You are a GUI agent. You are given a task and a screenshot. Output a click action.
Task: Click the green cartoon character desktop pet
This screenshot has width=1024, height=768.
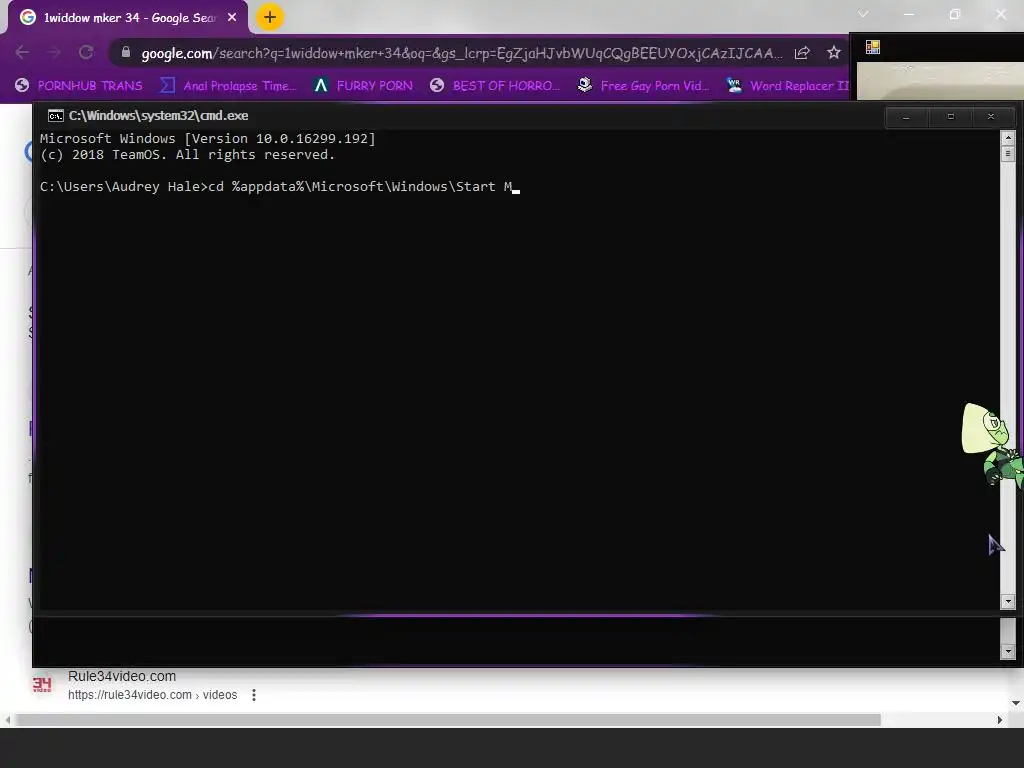[x=992, y=445]
